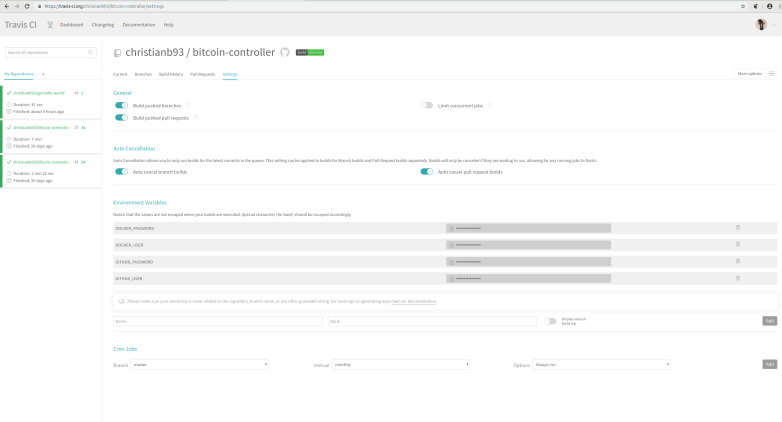Click the browser address bar URL
Screen dimensions: 782x422
104,6
